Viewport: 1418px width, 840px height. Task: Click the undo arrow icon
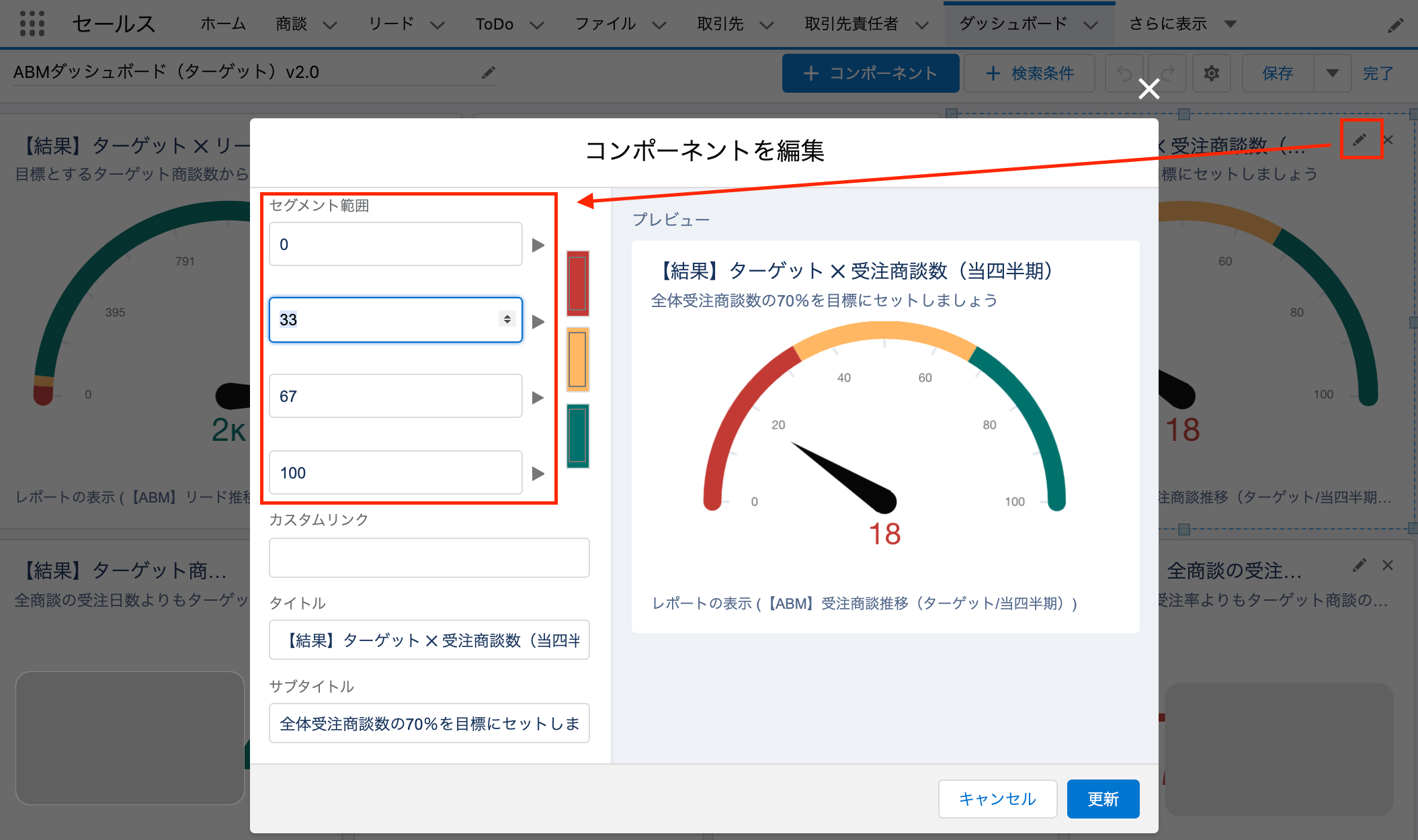pos(1125,73)
